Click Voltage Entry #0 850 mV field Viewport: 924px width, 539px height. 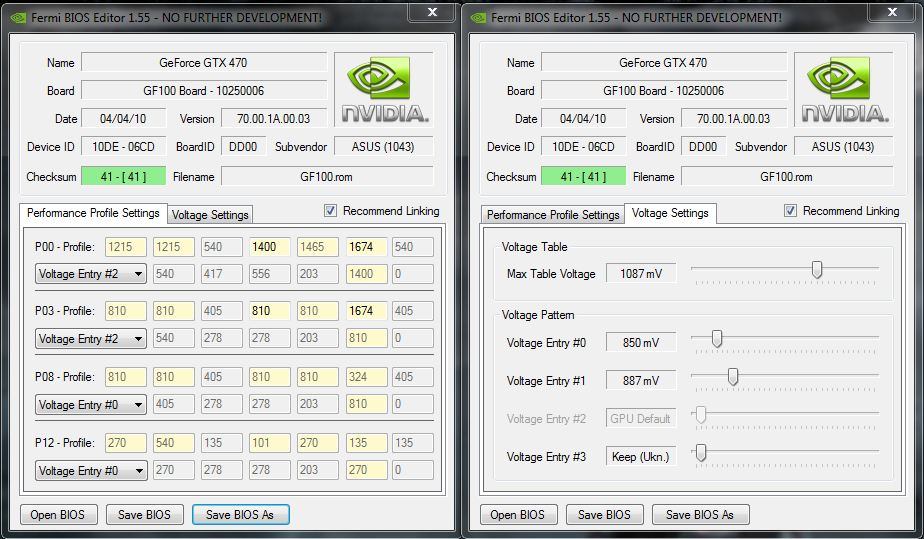[641, 342]
